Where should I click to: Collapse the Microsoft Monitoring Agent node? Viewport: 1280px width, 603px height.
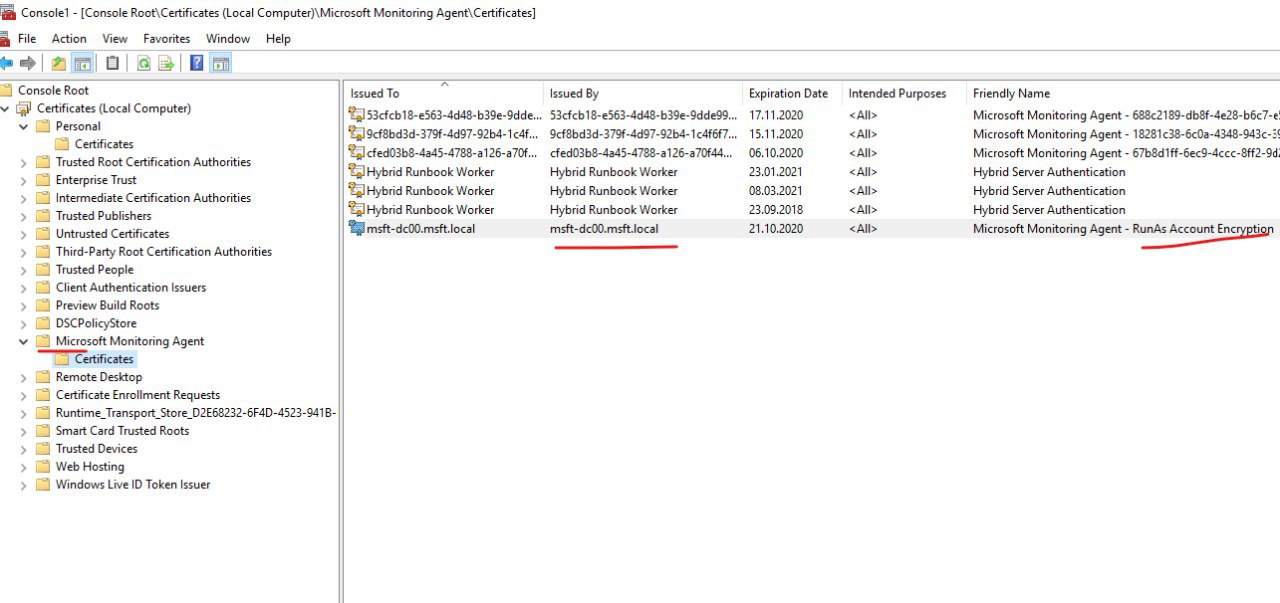coord(24,341)
